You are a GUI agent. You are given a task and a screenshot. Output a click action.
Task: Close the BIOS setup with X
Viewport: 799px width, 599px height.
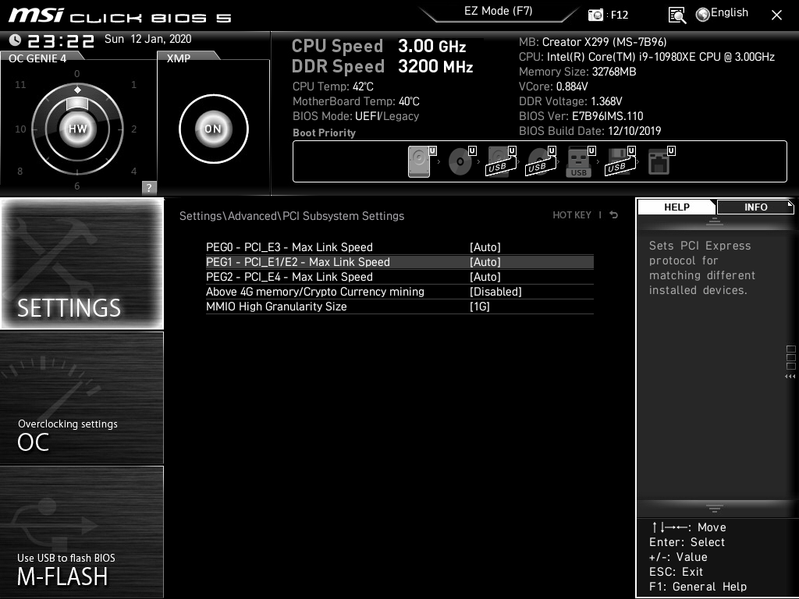point(777,15)
